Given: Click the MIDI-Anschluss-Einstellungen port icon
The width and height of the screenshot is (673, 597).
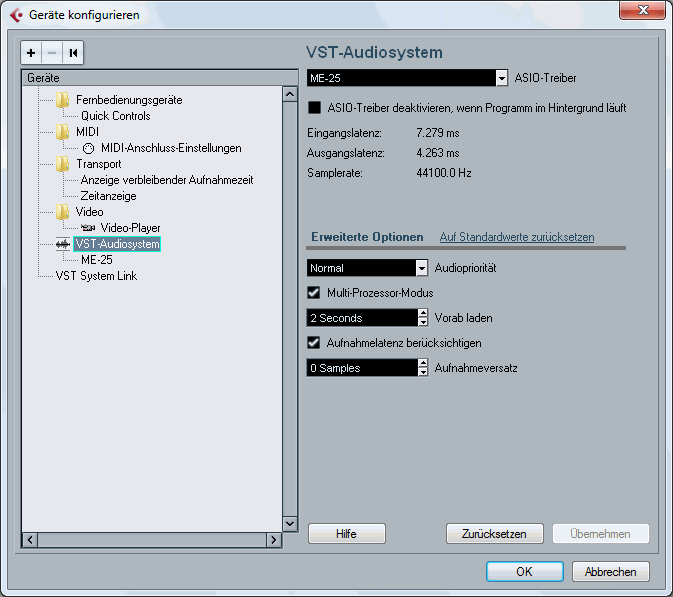Looking at the screenshot, I should [88, 148].
